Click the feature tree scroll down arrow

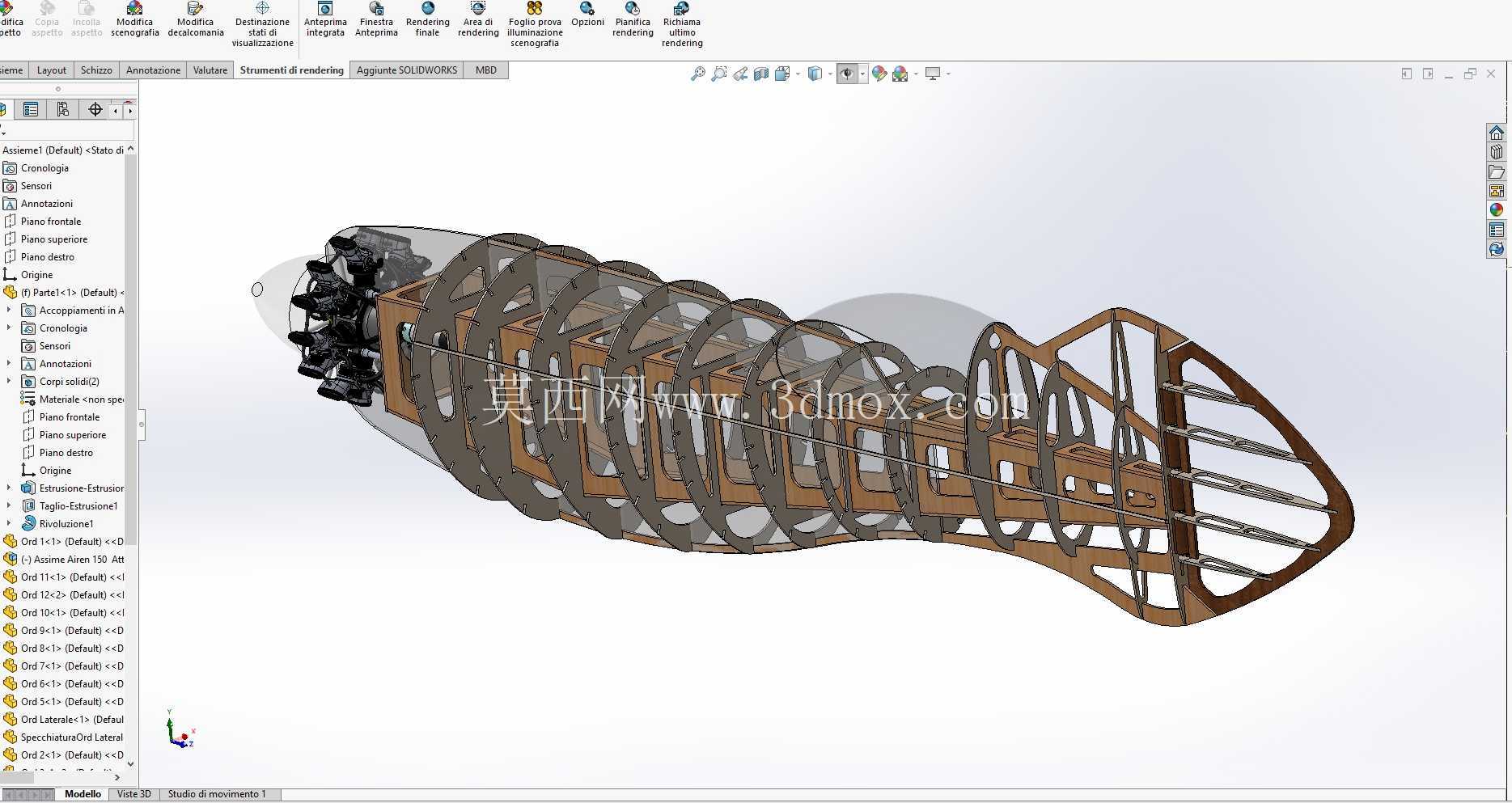click(x=131, y=763)
